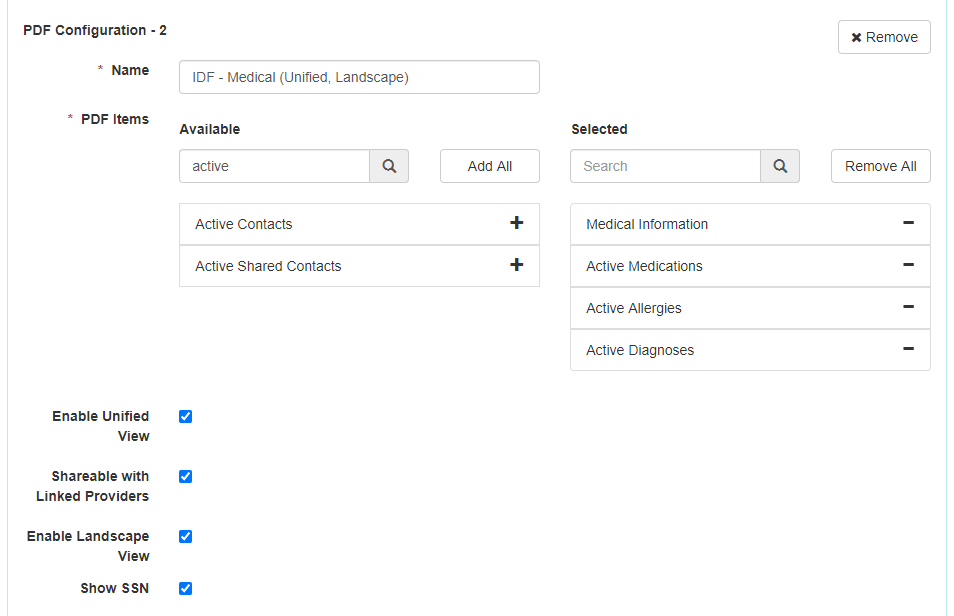
Task: Click the Remove All button
Action: (x=880, y=166)
